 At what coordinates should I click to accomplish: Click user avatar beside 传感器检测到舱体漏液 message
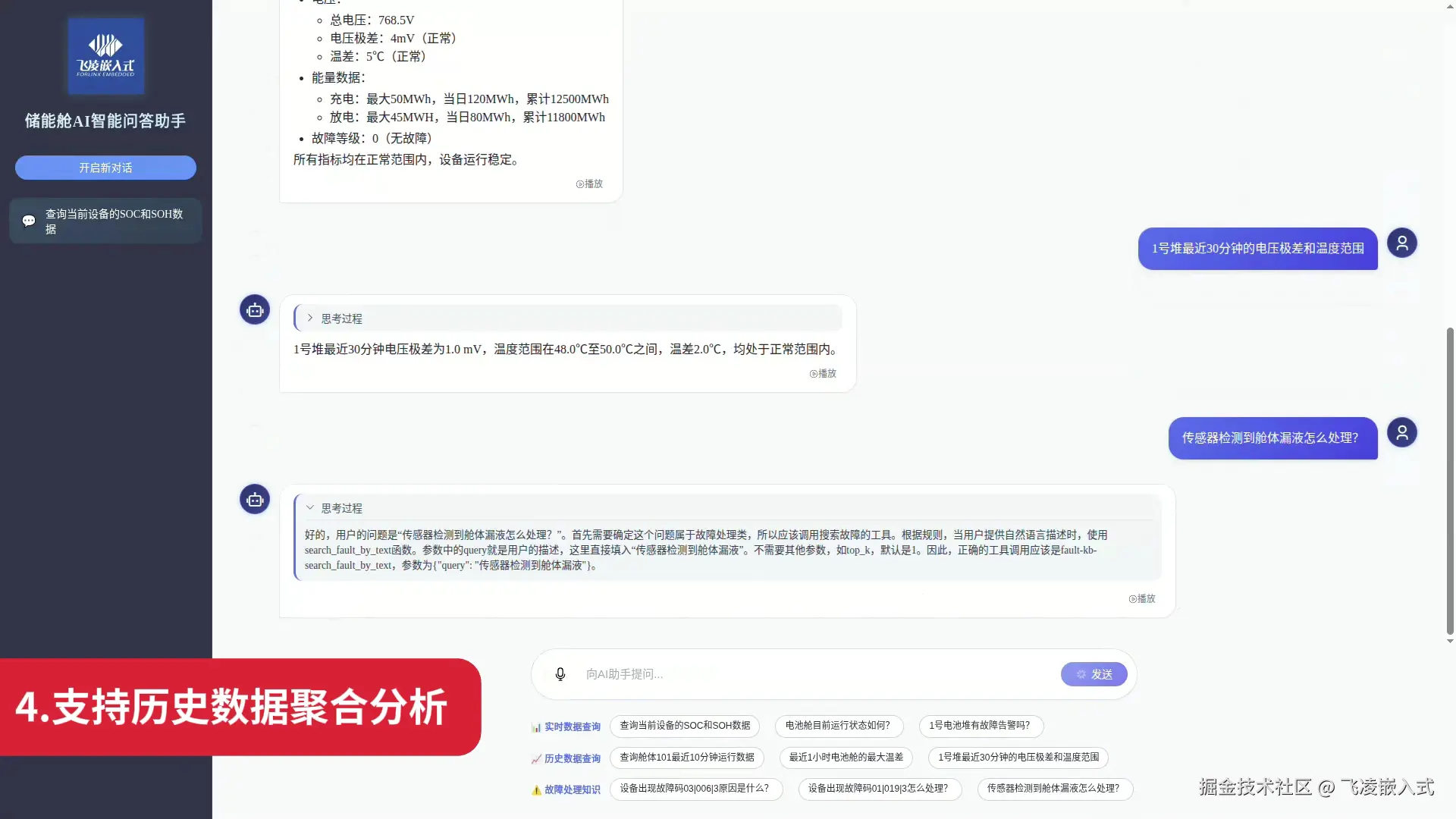pos(1402,432)
